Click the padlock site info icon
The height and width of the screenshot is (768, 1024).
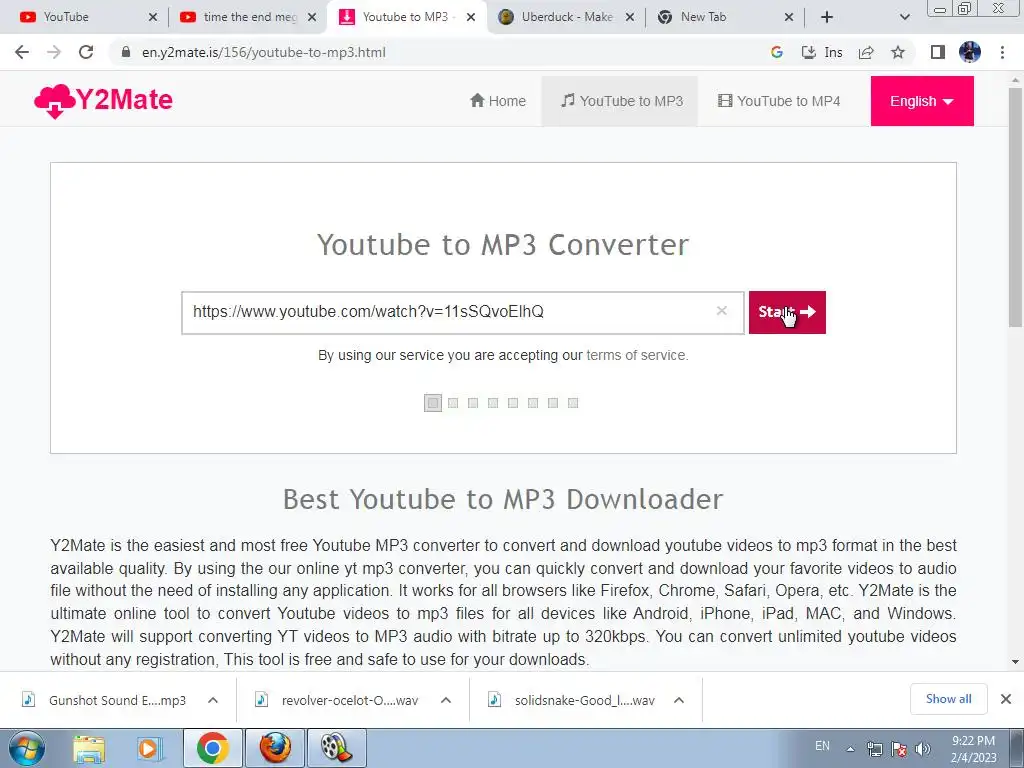[x=125, y=52]
